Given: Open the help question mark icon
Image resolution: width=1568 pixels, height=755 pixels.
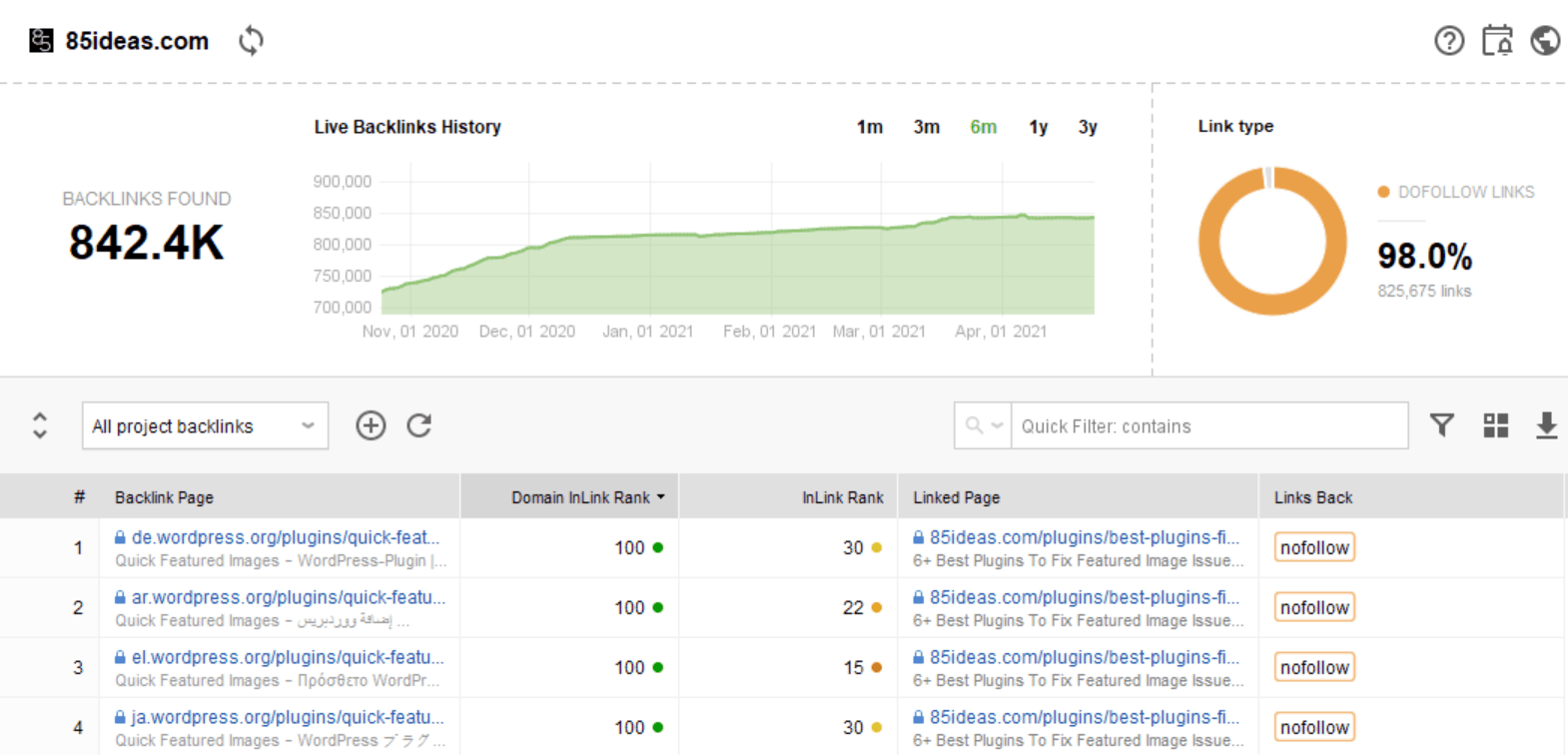Looking at the screenshot, I should click(1449, 41).
